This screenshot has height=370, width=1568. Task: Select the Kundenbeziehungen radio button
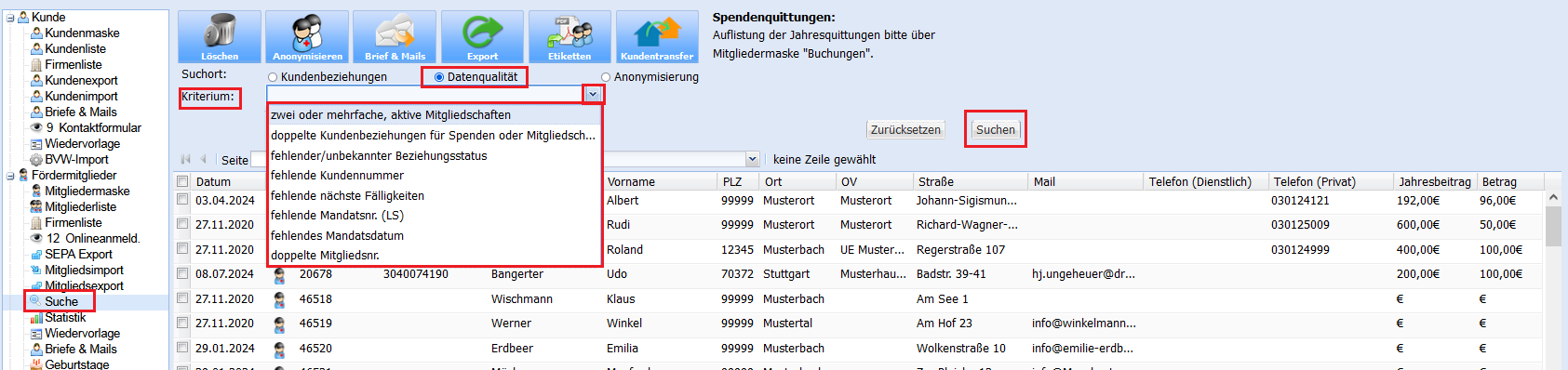tap(273, 77)
